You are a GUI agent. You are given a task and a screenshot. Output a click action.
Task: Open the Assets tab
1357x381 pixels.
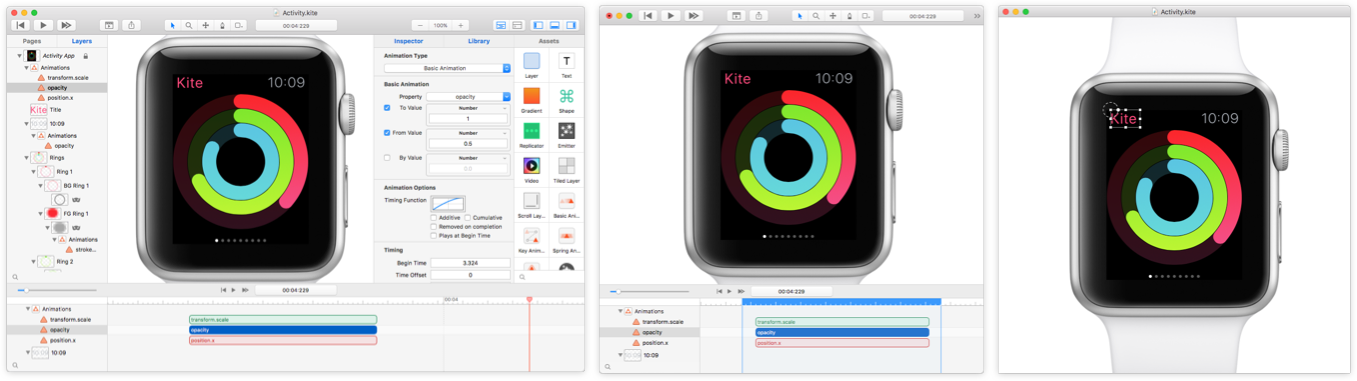[x=549, y=41]
